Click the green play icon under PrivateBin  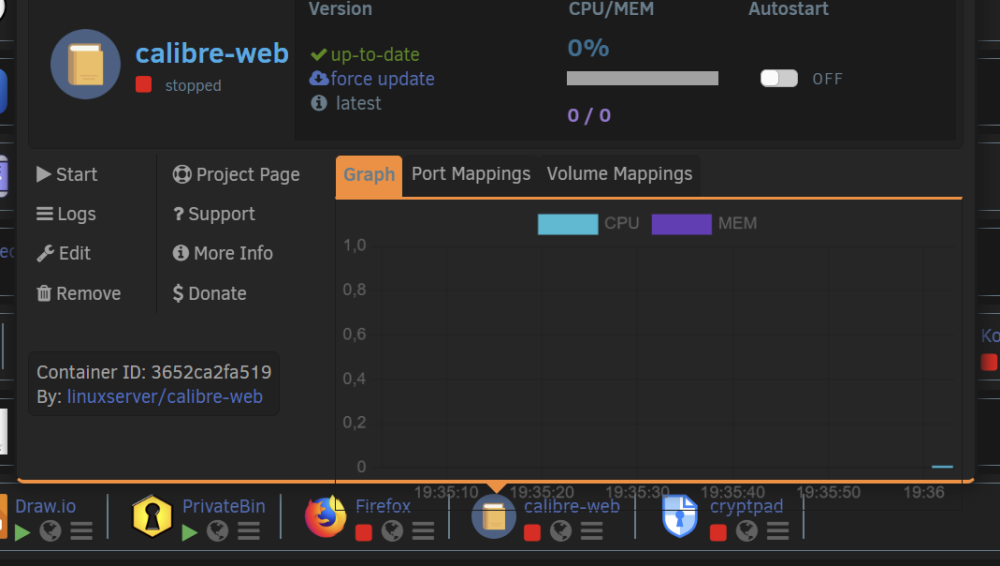pos(189,532)
